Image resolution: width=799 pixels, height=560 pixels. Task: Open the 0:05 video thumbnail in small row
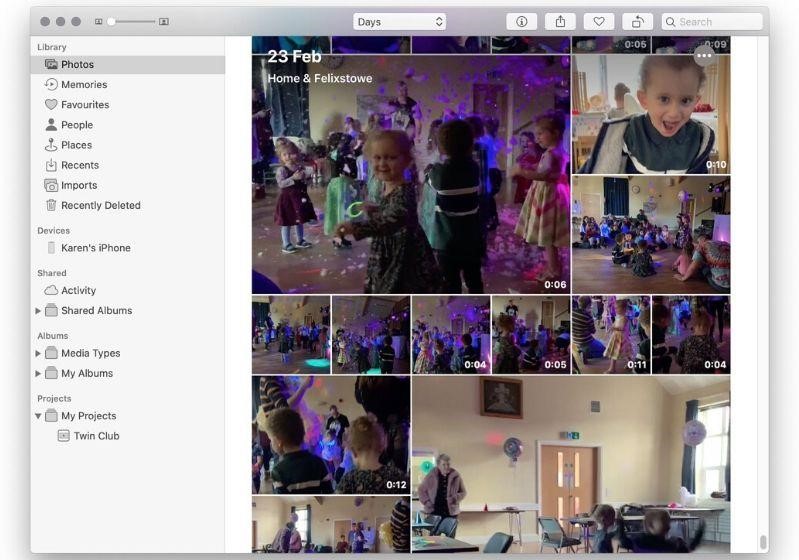(530, 335)
